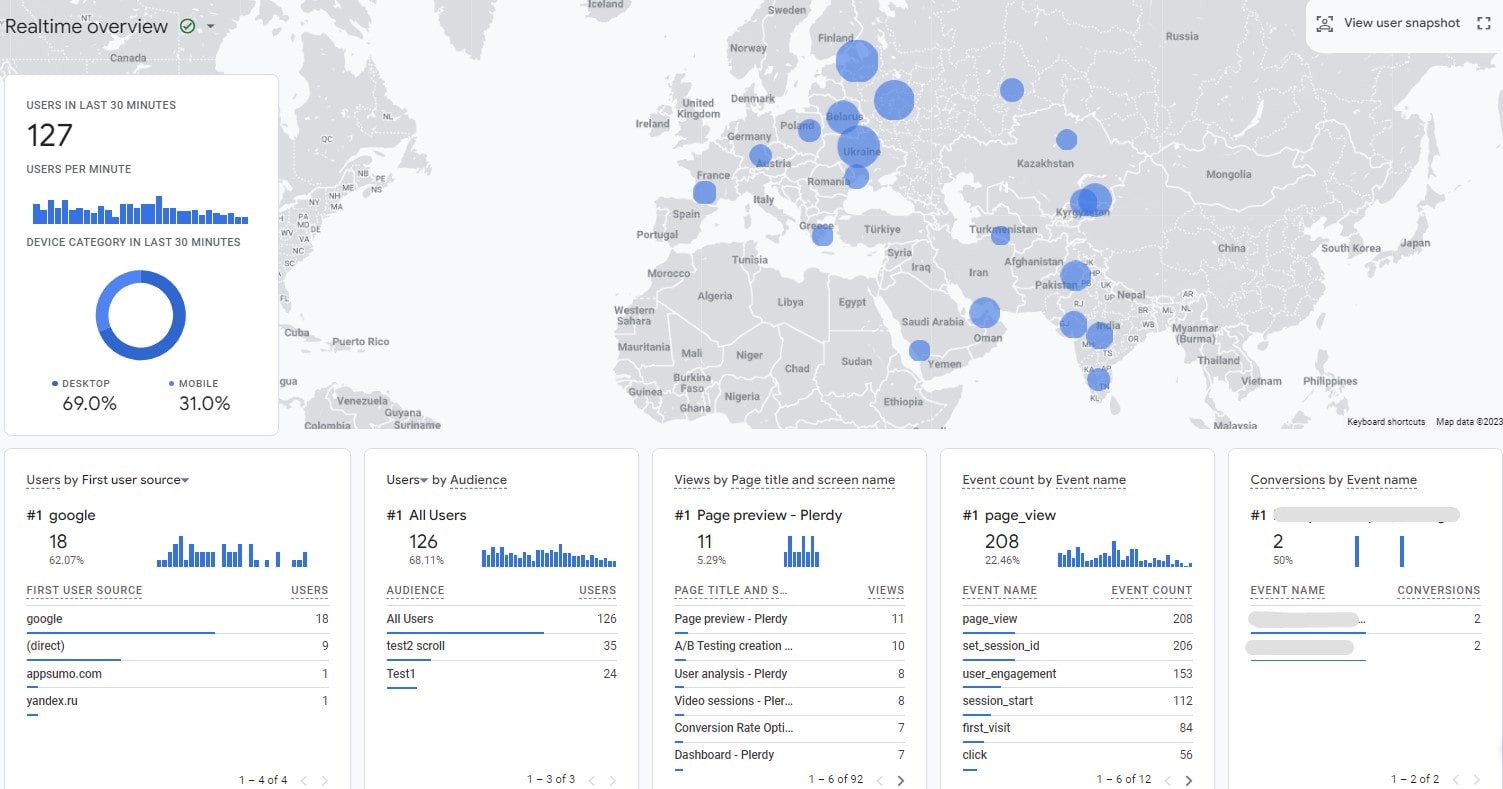1503x789 pixels.
Task: Enter fullscreen map with expand icon
Action: (1483, 23)
